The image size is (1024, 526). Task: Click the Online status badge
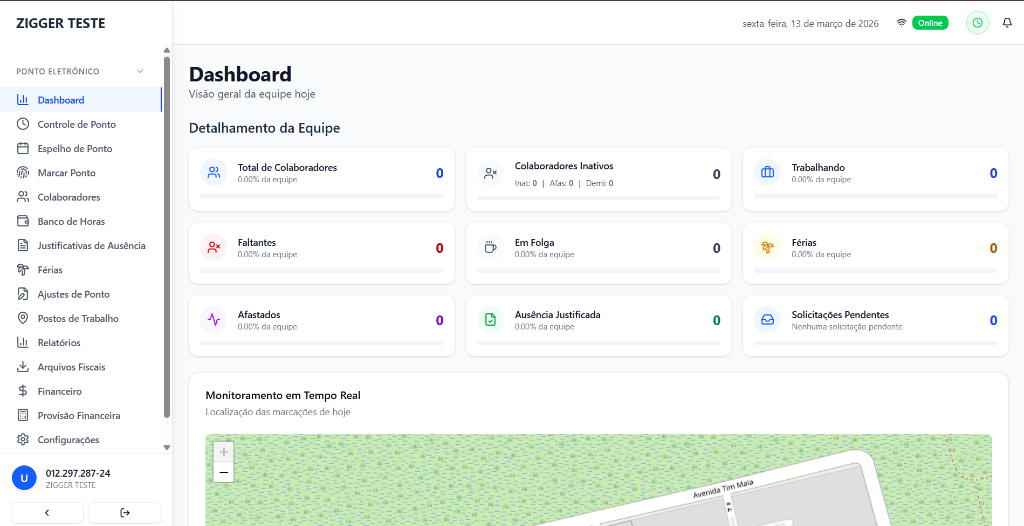click(930, 23)
